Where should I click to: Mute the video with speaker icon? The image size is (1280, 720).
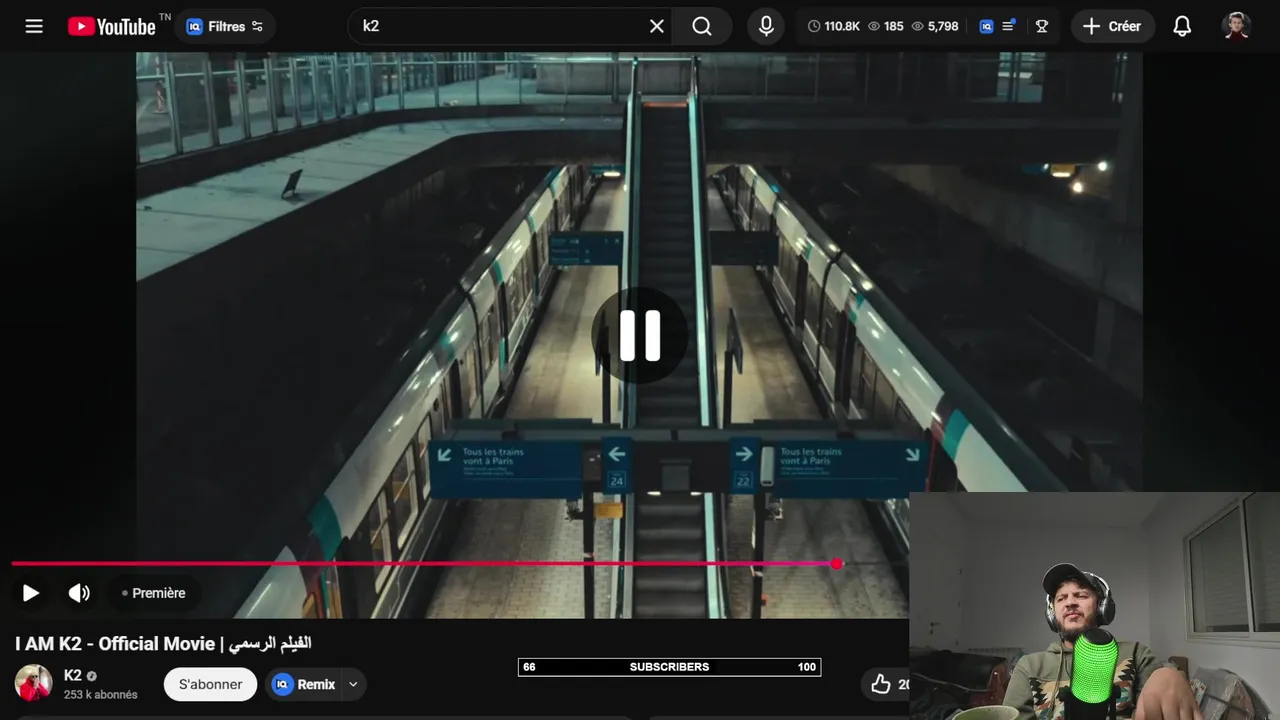click(79, 593)
